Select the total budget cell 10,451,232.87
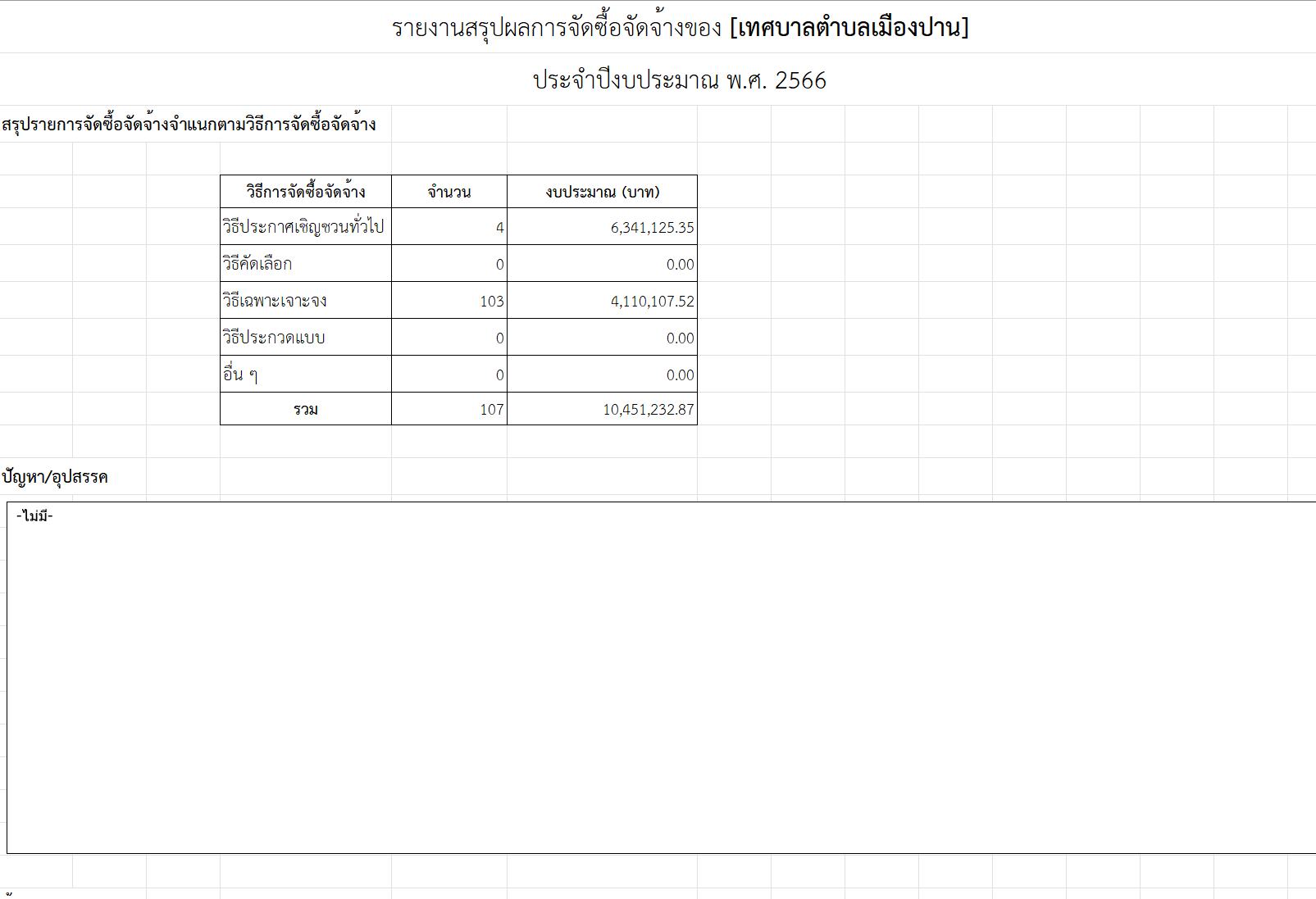 coord(648,410)
